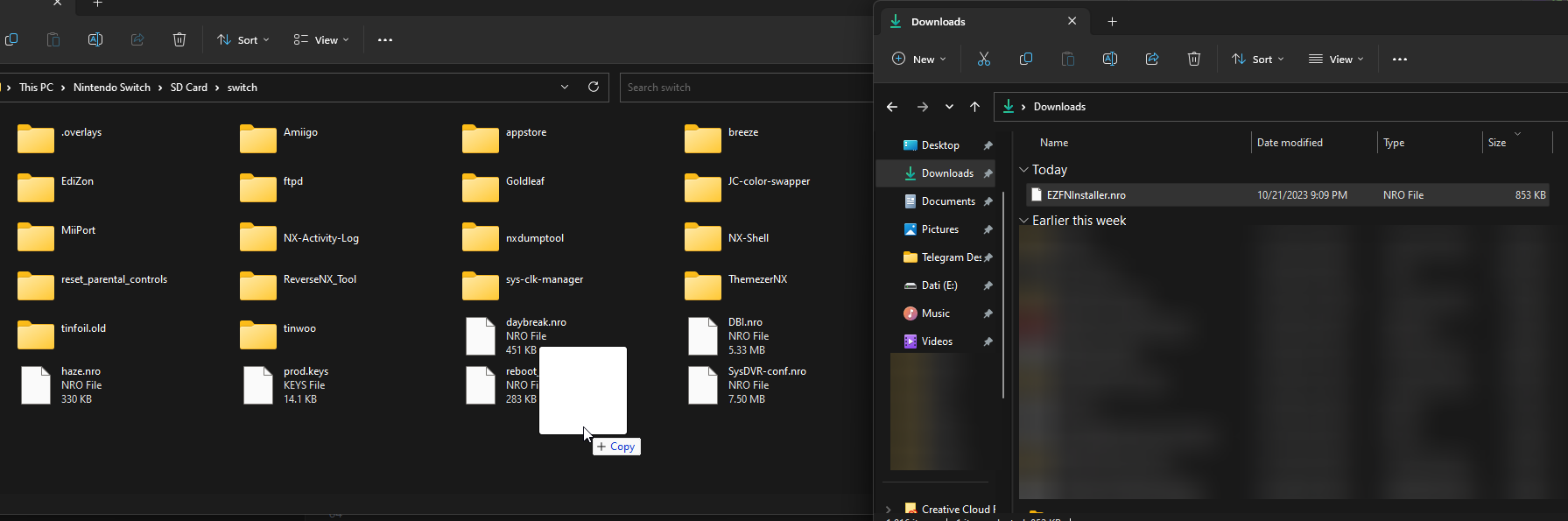
Task: Click the back navigation arrow
Action: pos(892,107)
